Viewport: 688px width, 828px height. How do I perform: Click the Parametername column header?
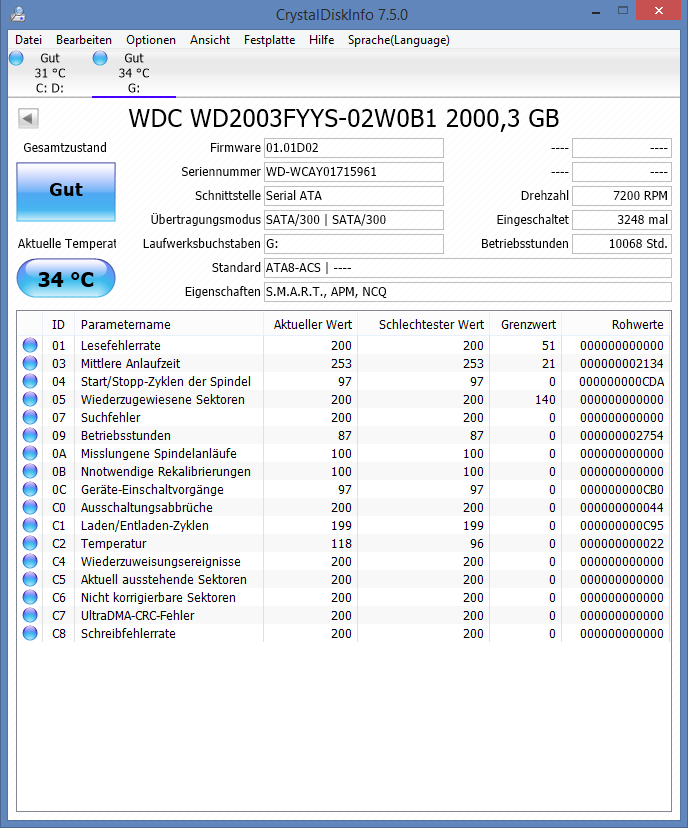[x=169, y=324]
